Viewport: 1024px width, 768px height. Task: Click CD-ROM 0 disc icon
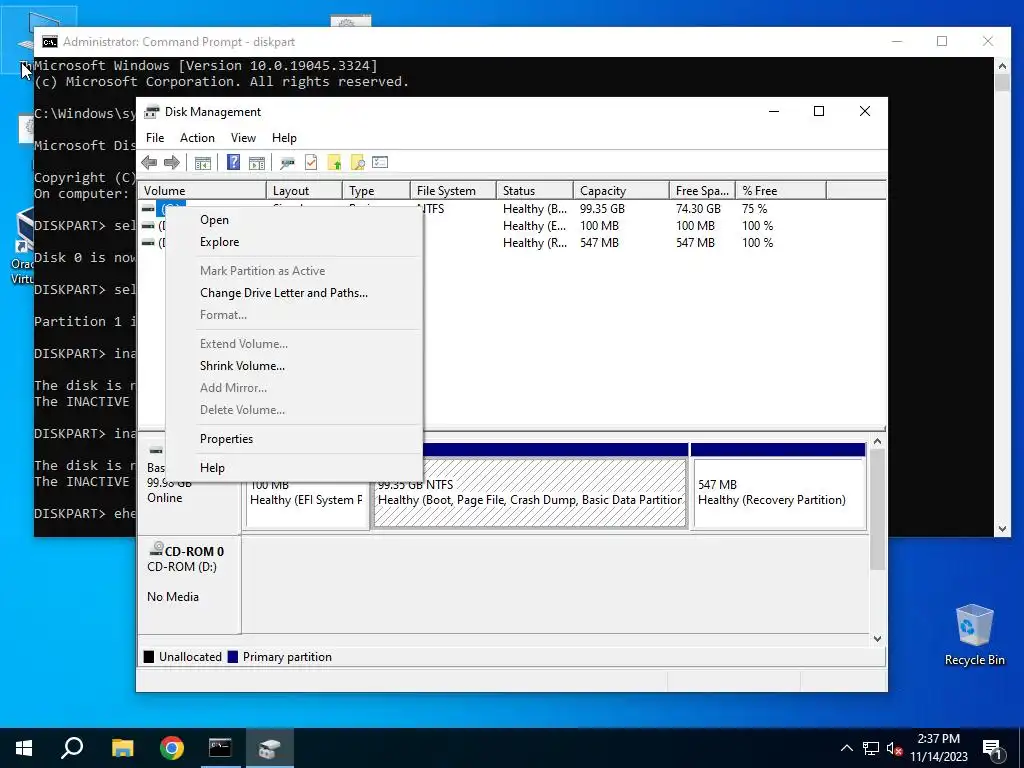(x=156, y=549)
